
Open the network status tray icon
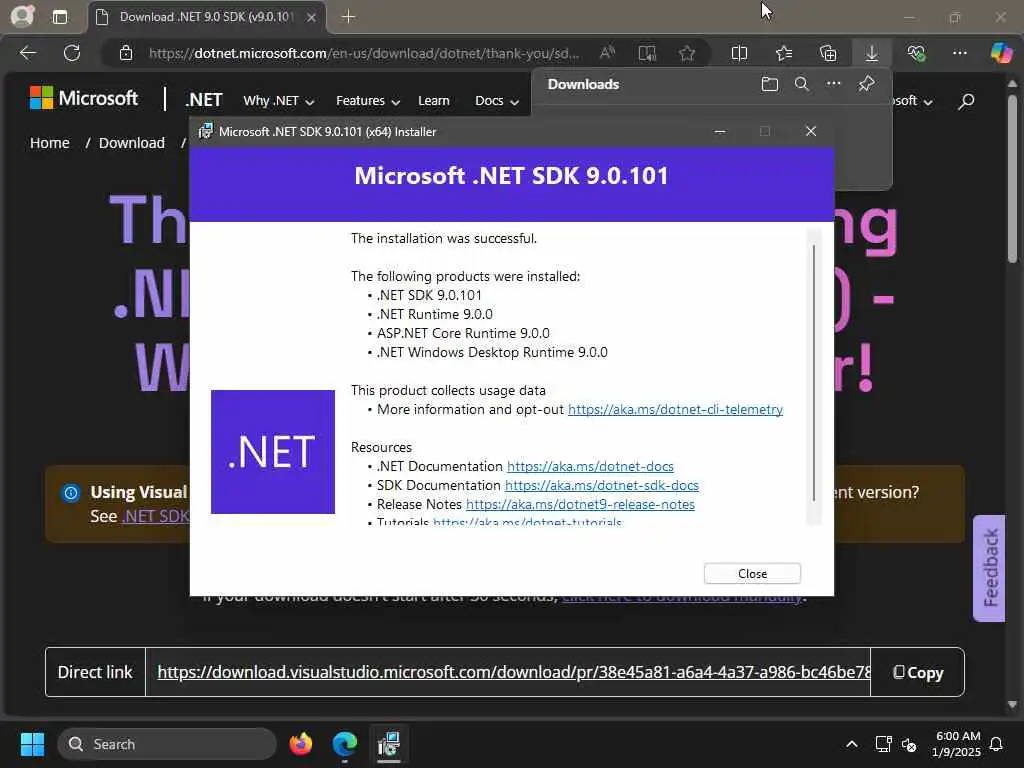pyautogui.click(x=883, y=744)
